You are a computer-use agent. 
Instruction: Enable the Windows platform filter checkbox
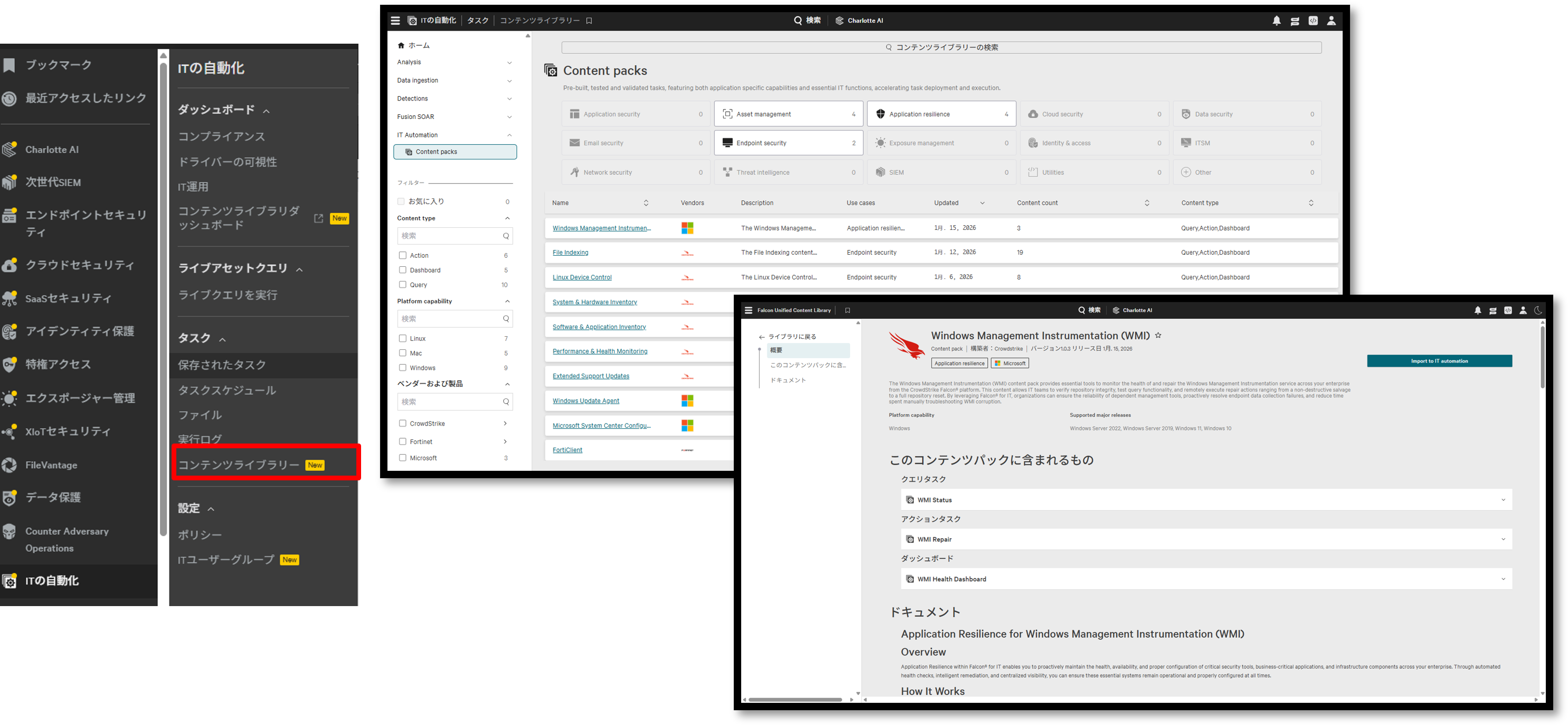[402, 368]
